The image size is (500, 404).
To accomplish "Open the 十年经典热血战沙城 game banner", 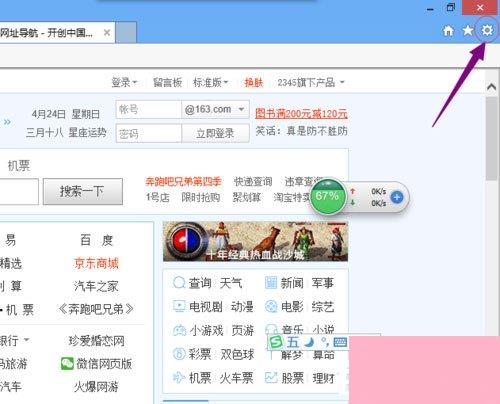I will click(x=255, y=241).
